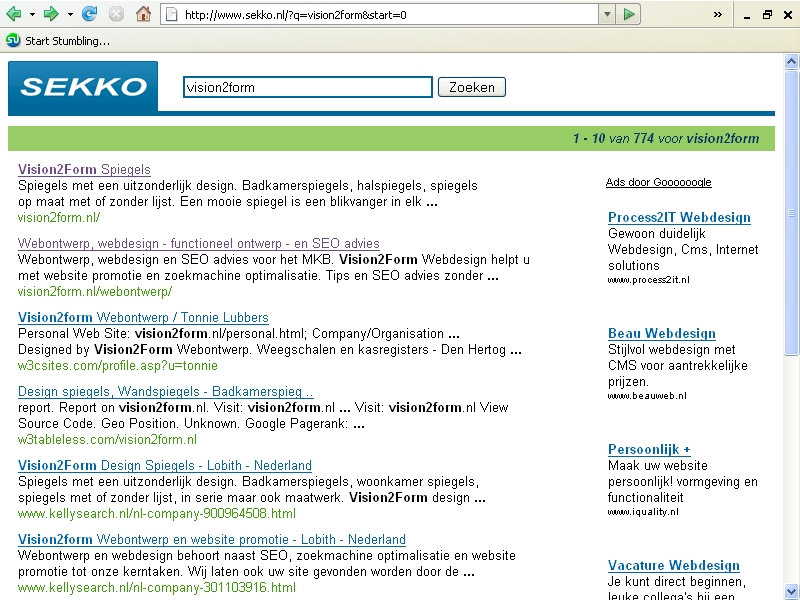Click w3csites.com/profile.asp?u=tonnie URL text

(118, 366)
